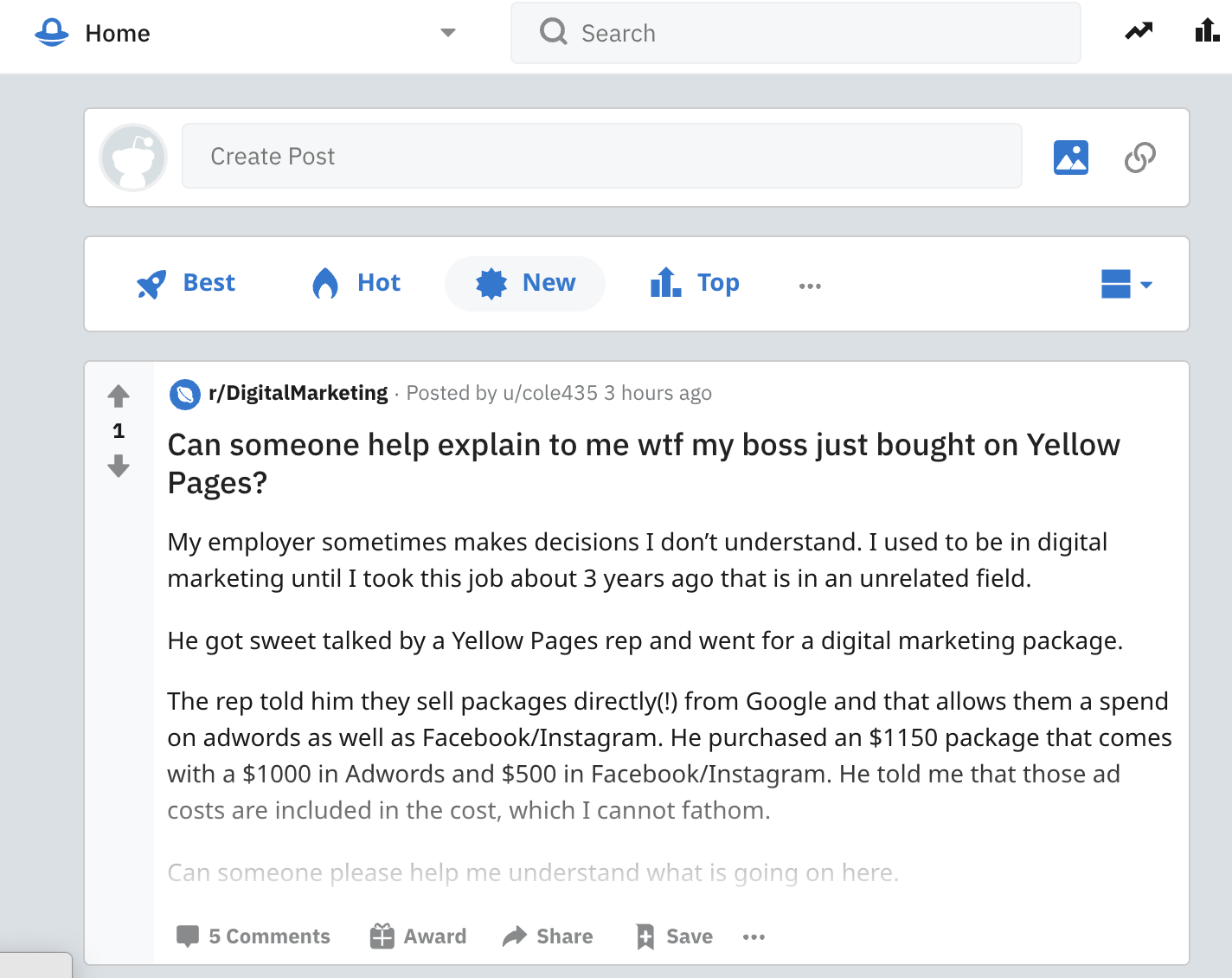Screen dimensions: 1232x978
Task: Open the post overflow menu next to Save
Action: click(753, 936)
